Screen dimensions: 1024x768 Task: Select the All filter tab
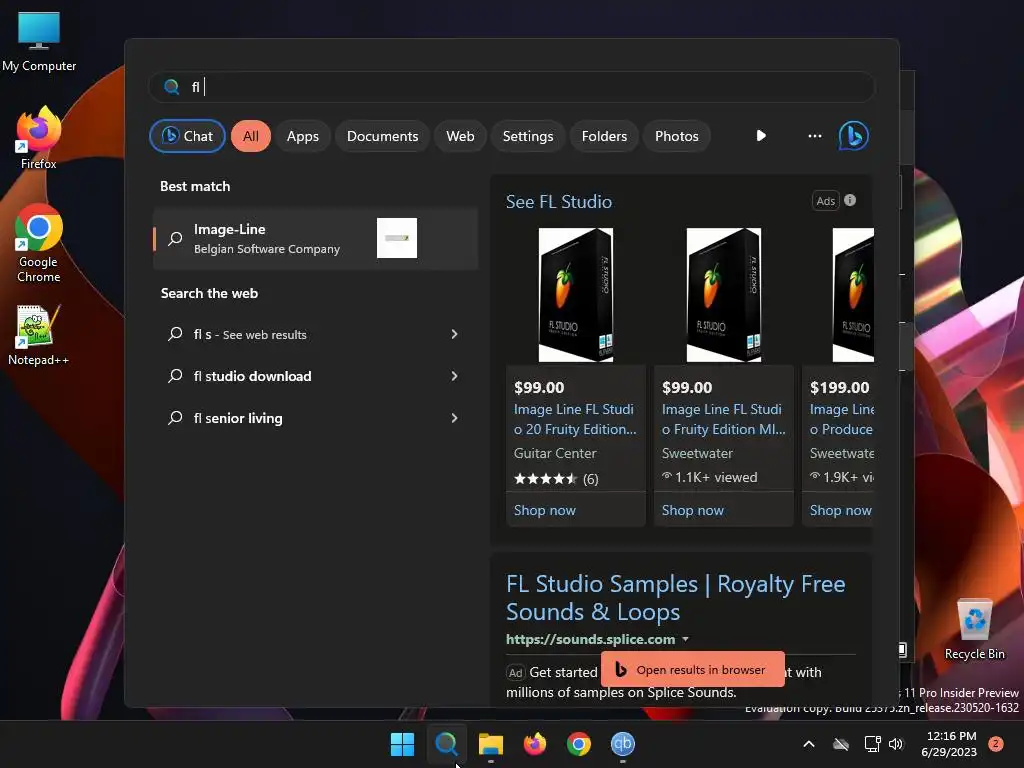tap(251, 136)
